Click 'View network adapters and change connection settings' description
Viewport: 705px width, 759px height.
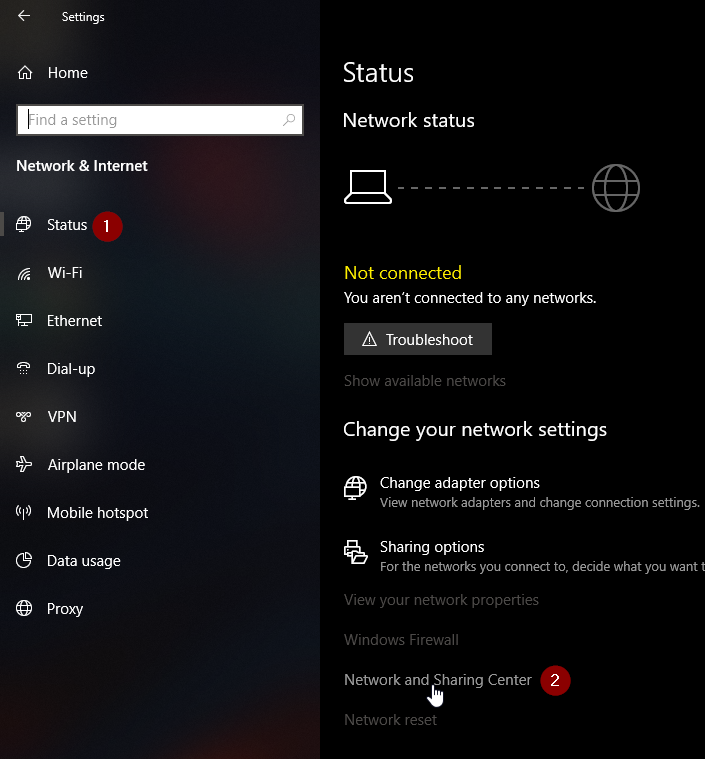tap(539, 503)
